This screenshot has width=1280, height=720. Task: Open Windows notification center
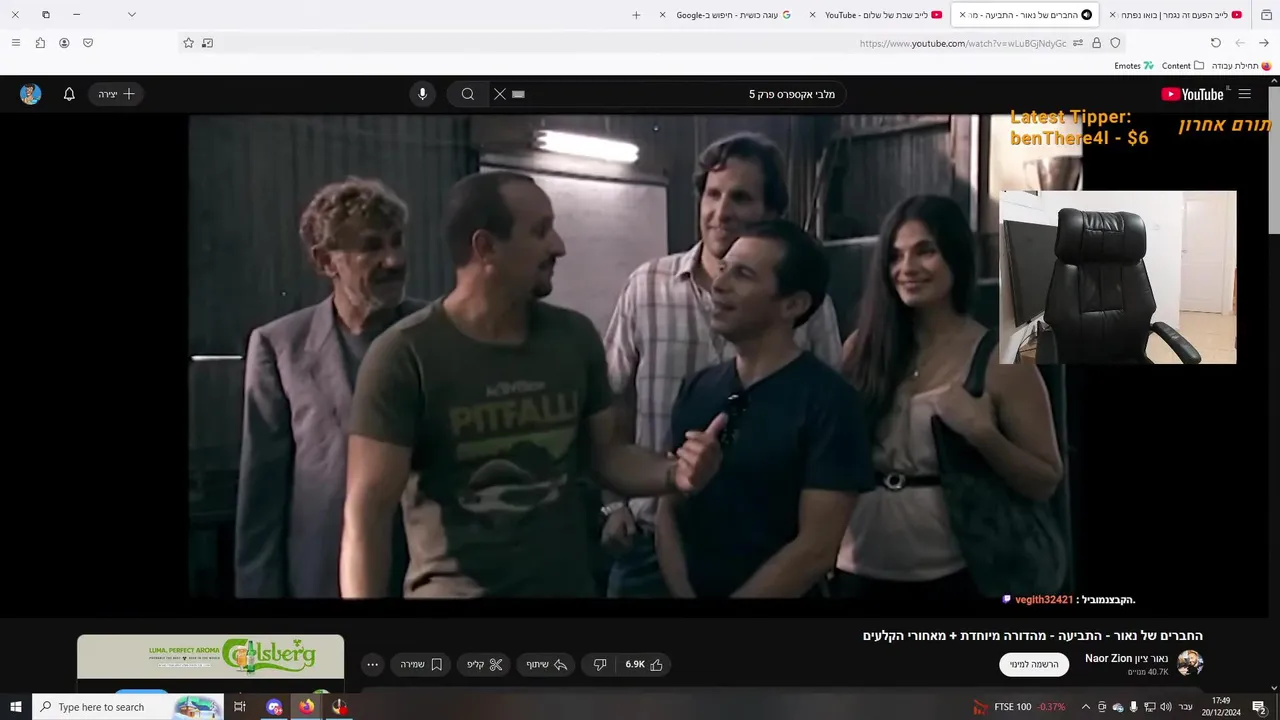(1259, 707)
